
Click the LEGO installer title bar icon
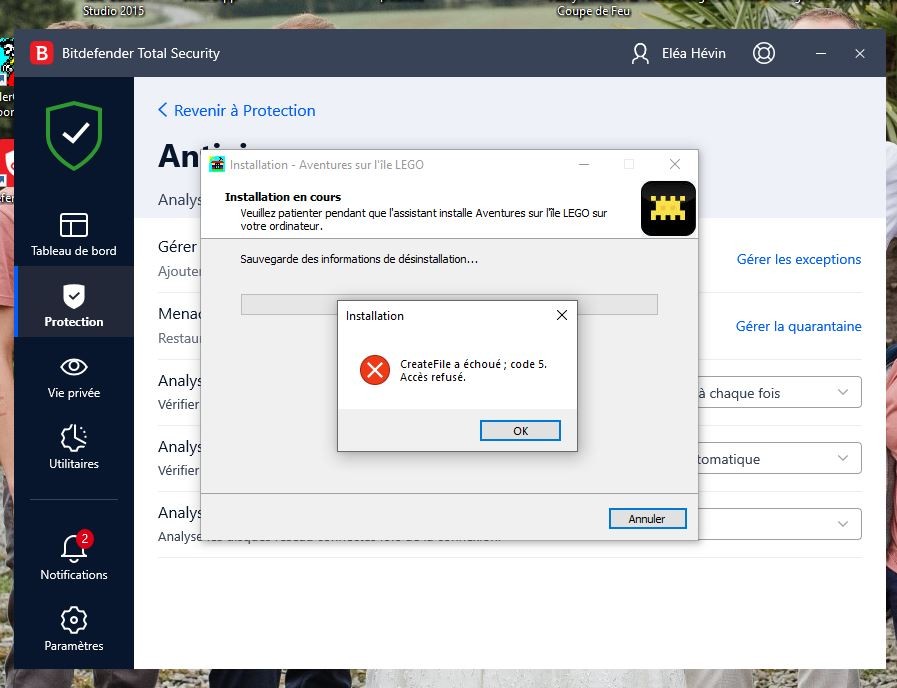click(217, 165)
